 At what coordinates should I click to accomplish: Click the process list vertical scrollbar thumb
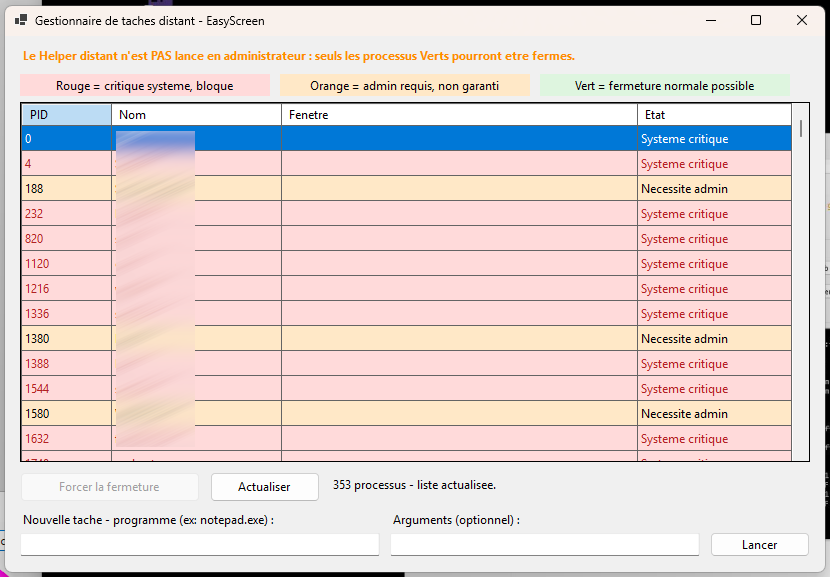801,128
